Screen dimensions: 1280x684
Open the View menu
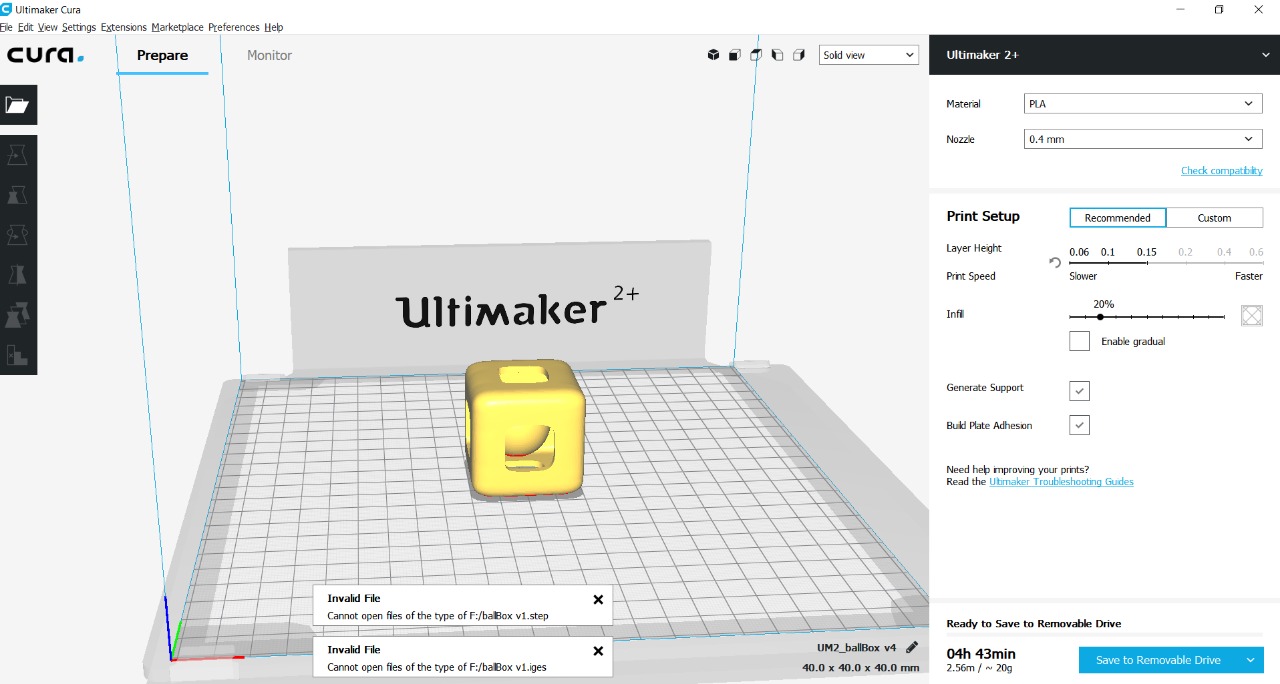coord(47,27)
